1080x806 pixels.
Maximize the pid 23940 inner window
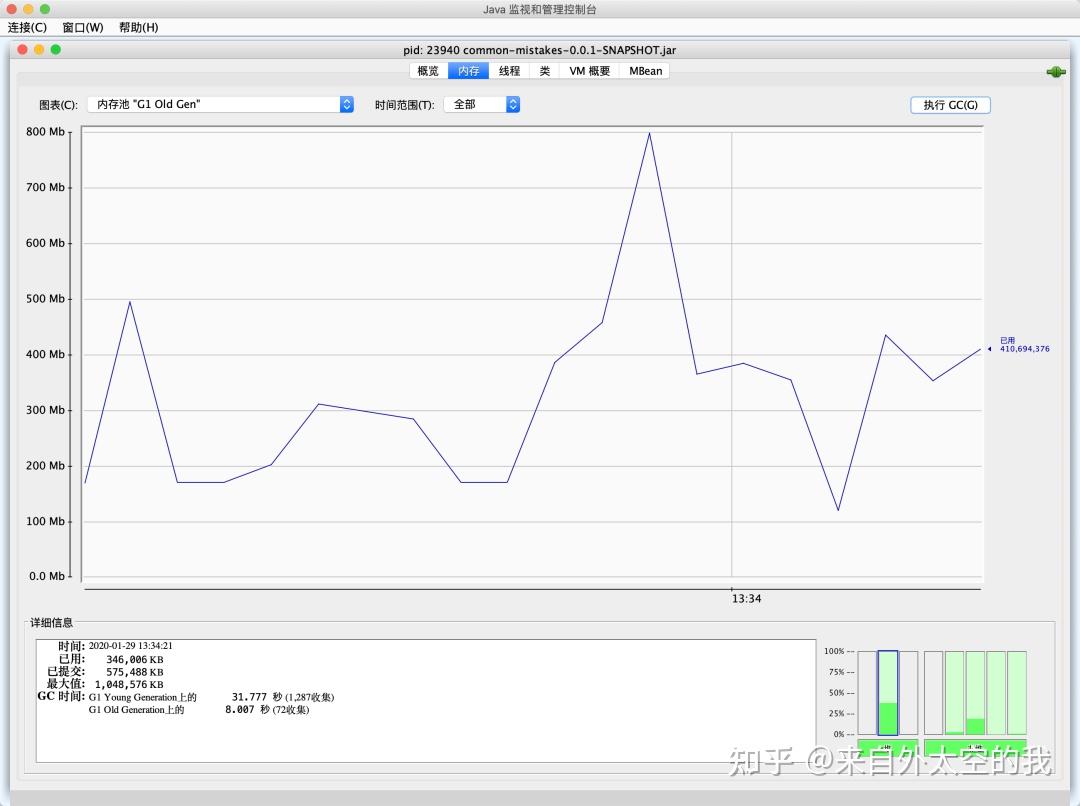pos(56,50)
